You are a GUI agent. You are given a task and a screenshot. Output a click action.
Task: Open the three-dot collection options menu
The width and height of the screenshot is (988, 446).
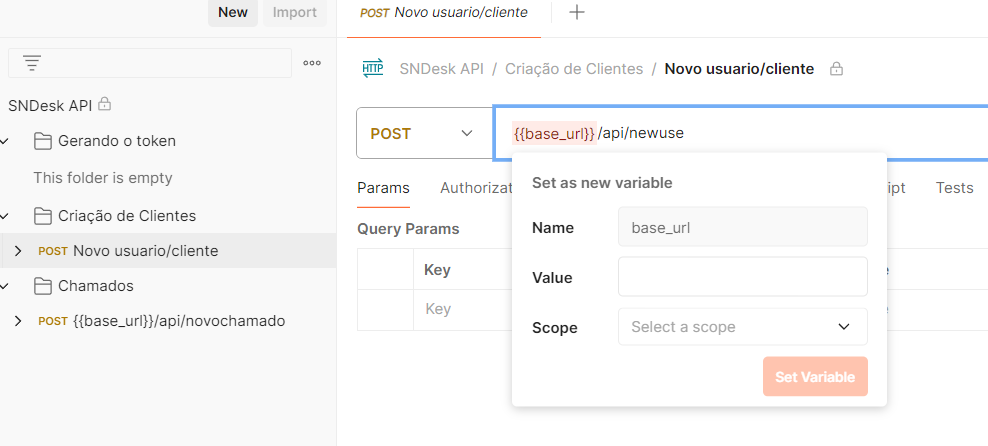pyautogui.click(x=312, y=63)
